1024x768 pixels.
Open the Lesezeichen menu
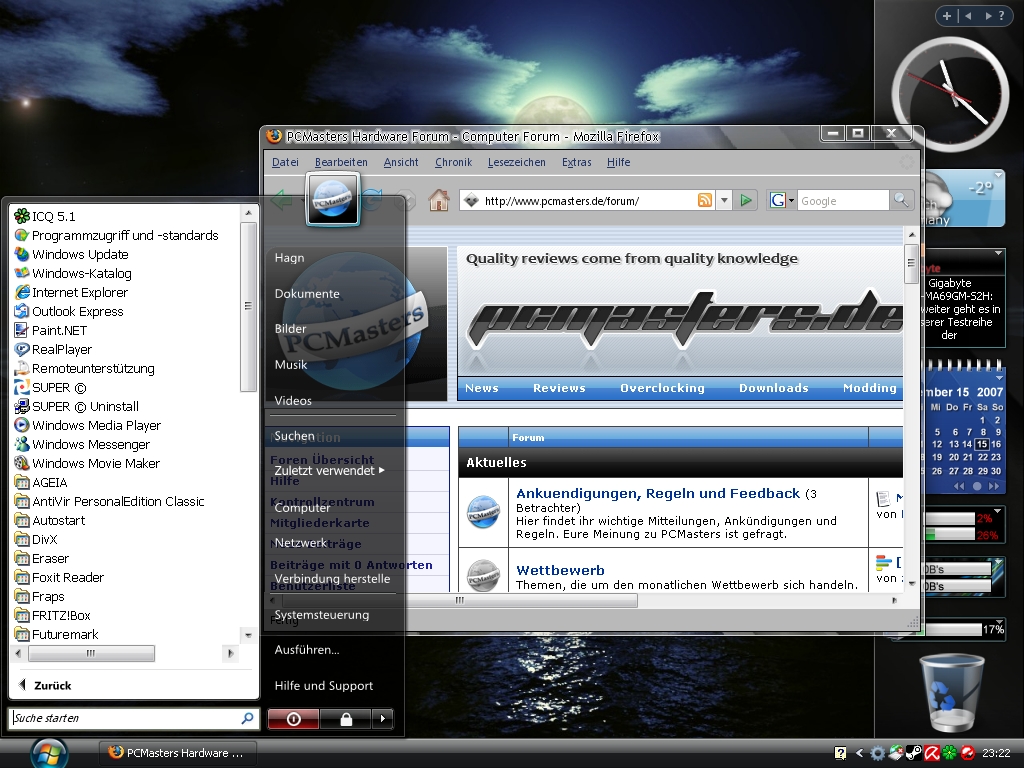coord(517,162)
